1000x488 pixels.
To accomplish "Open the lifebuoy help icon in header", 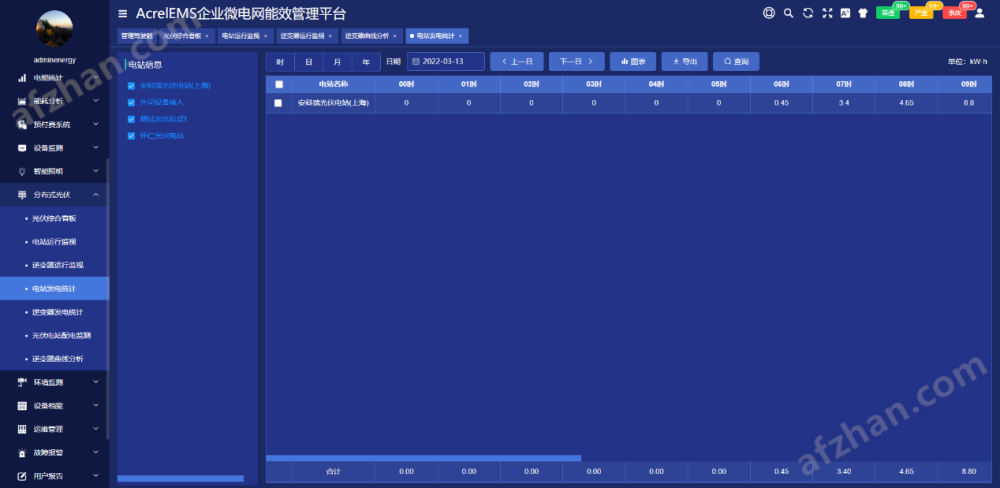I will coord(769,13).
